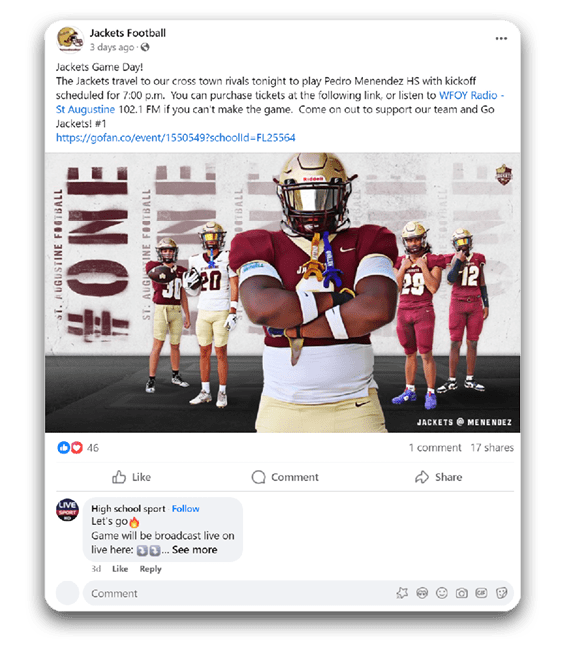Viewport: 572px width, 645px height.
Task: Click the globe public audience icon
Action: click(x=145, y=47)
